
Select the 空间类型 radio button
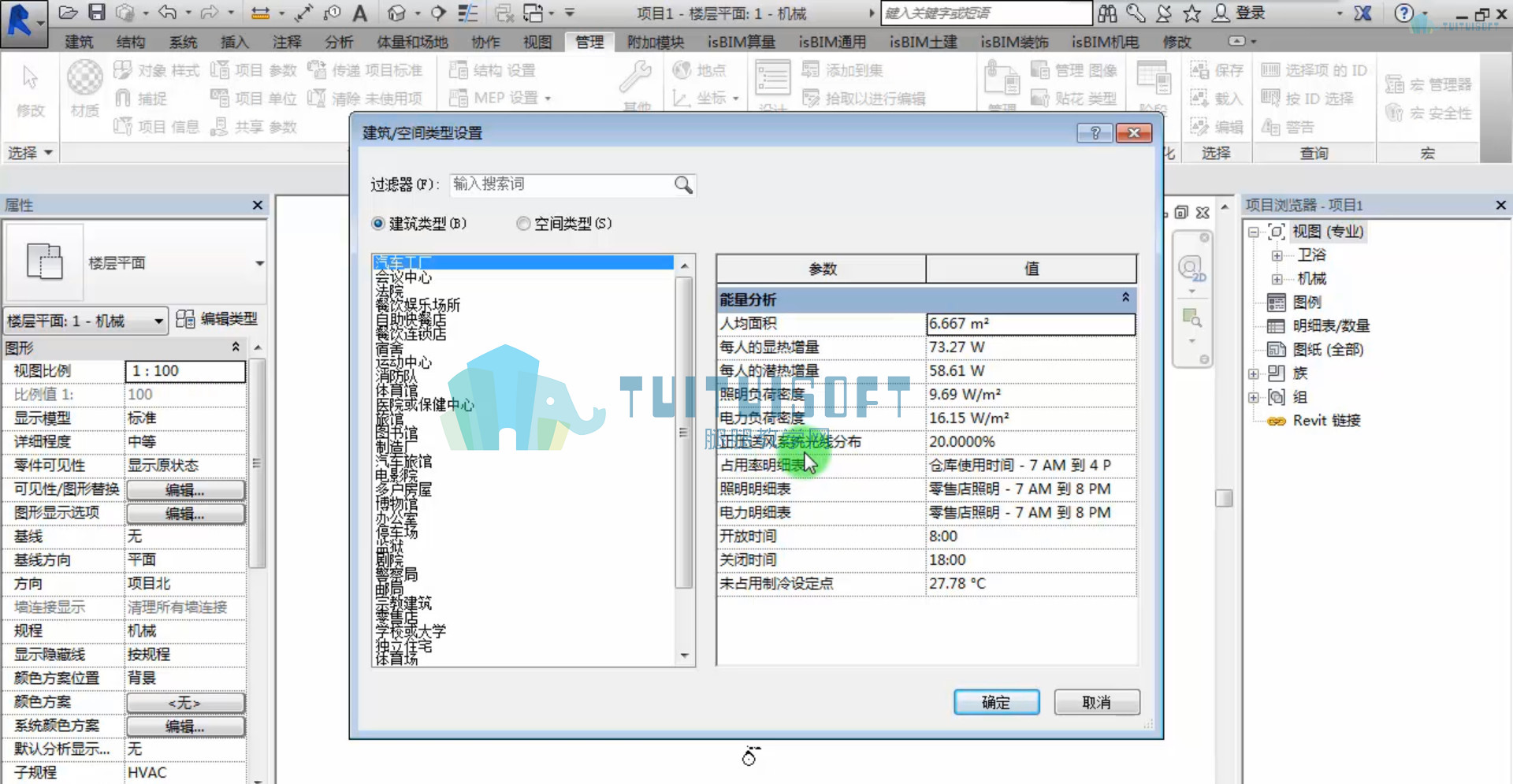click(x=523, y=224)
